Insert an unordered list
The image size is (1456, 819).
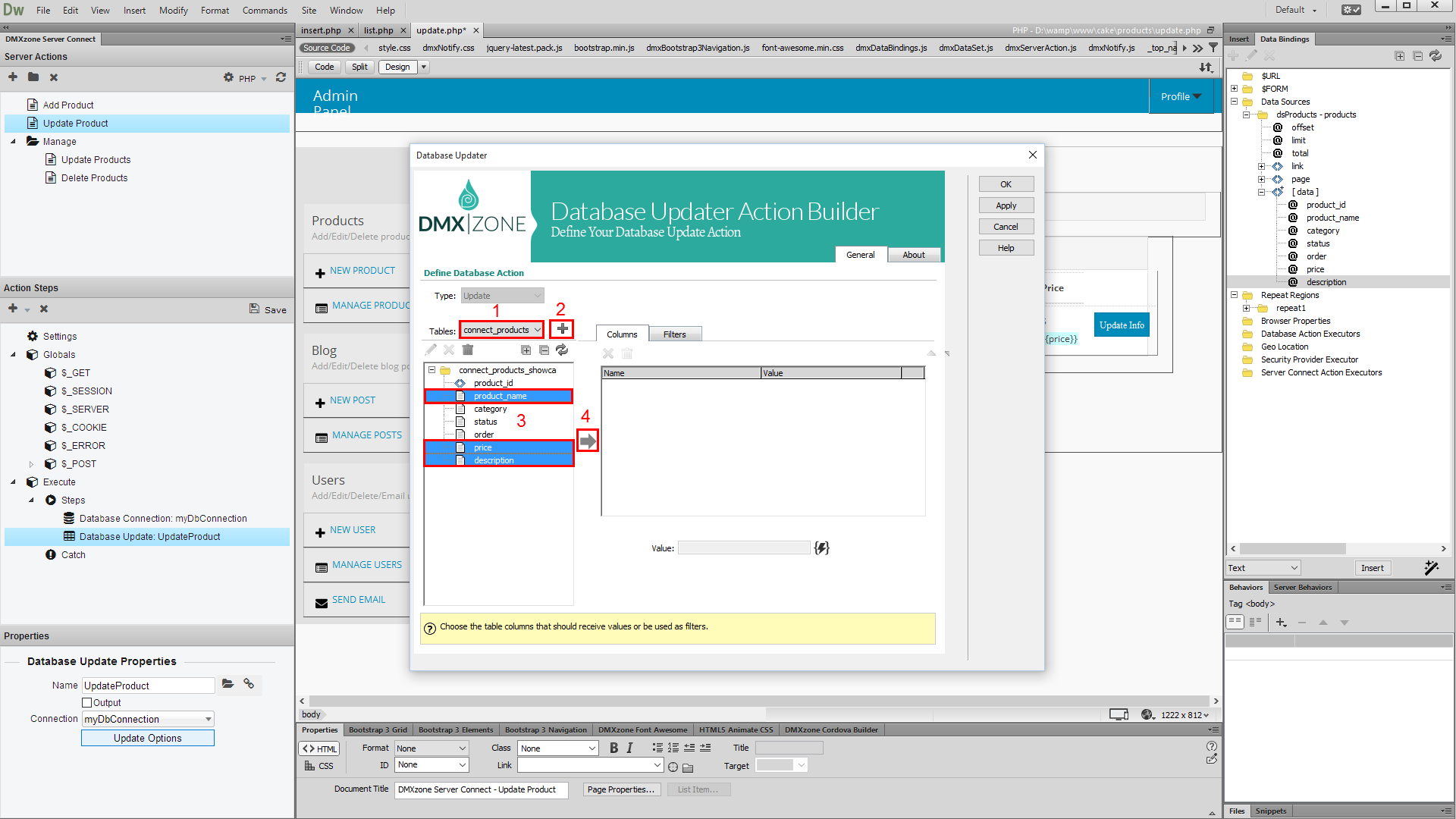(657, 748)
